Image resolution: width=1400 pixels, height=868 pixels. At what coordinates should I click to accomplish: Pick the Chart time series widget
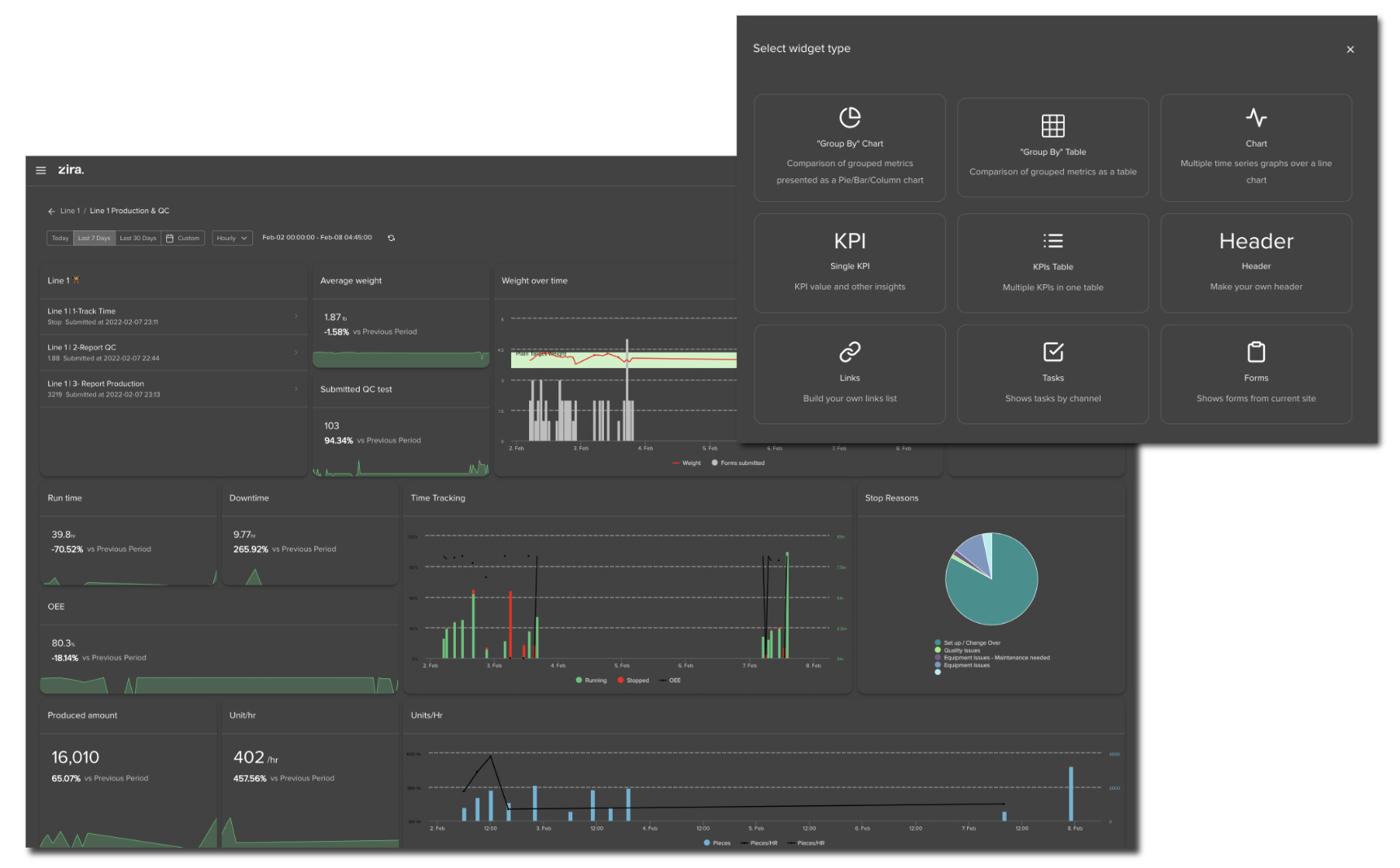click(1256, 147)
